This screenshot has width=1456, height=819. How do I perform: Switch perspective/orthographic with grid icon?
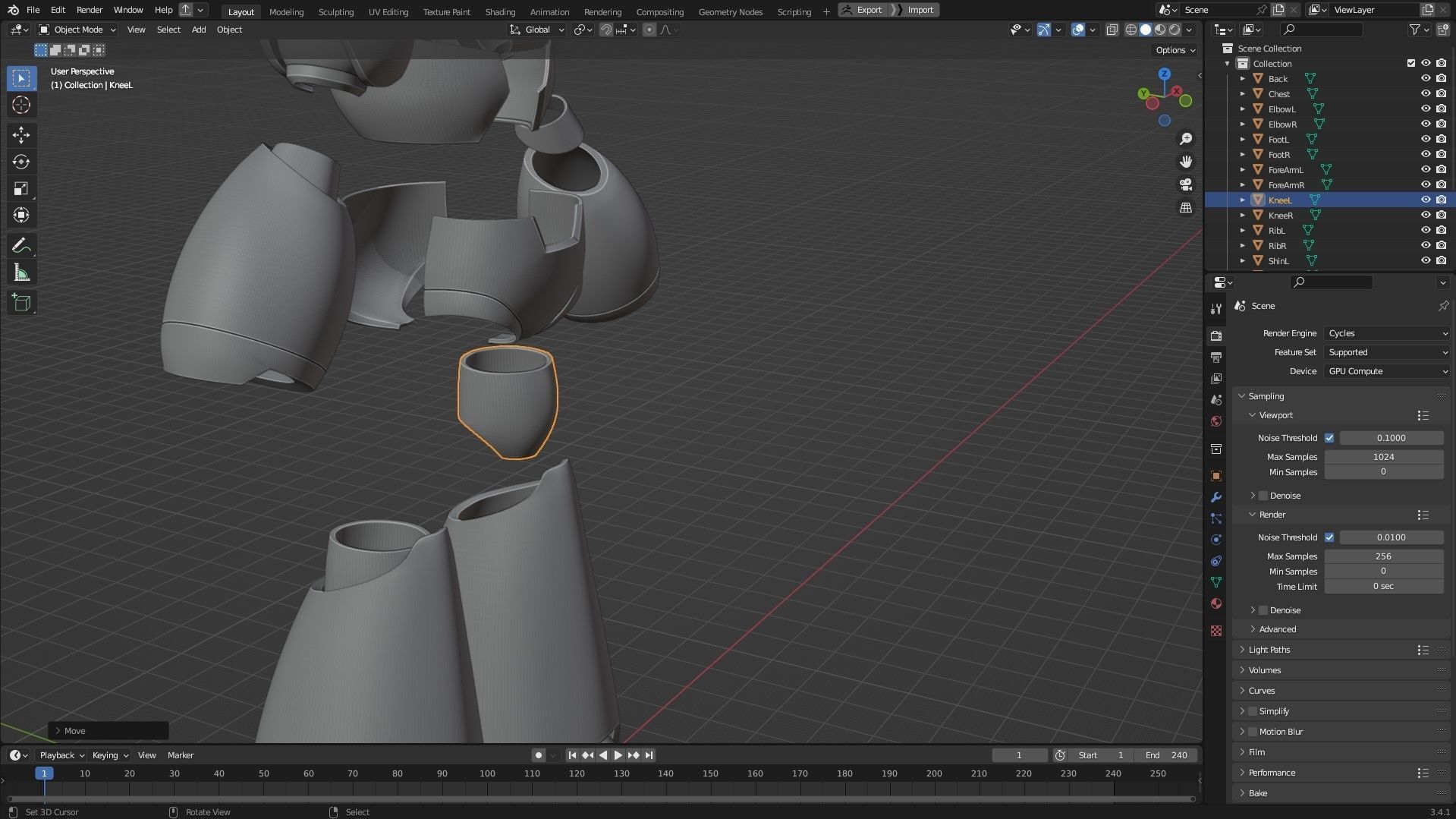(1186, 207)
